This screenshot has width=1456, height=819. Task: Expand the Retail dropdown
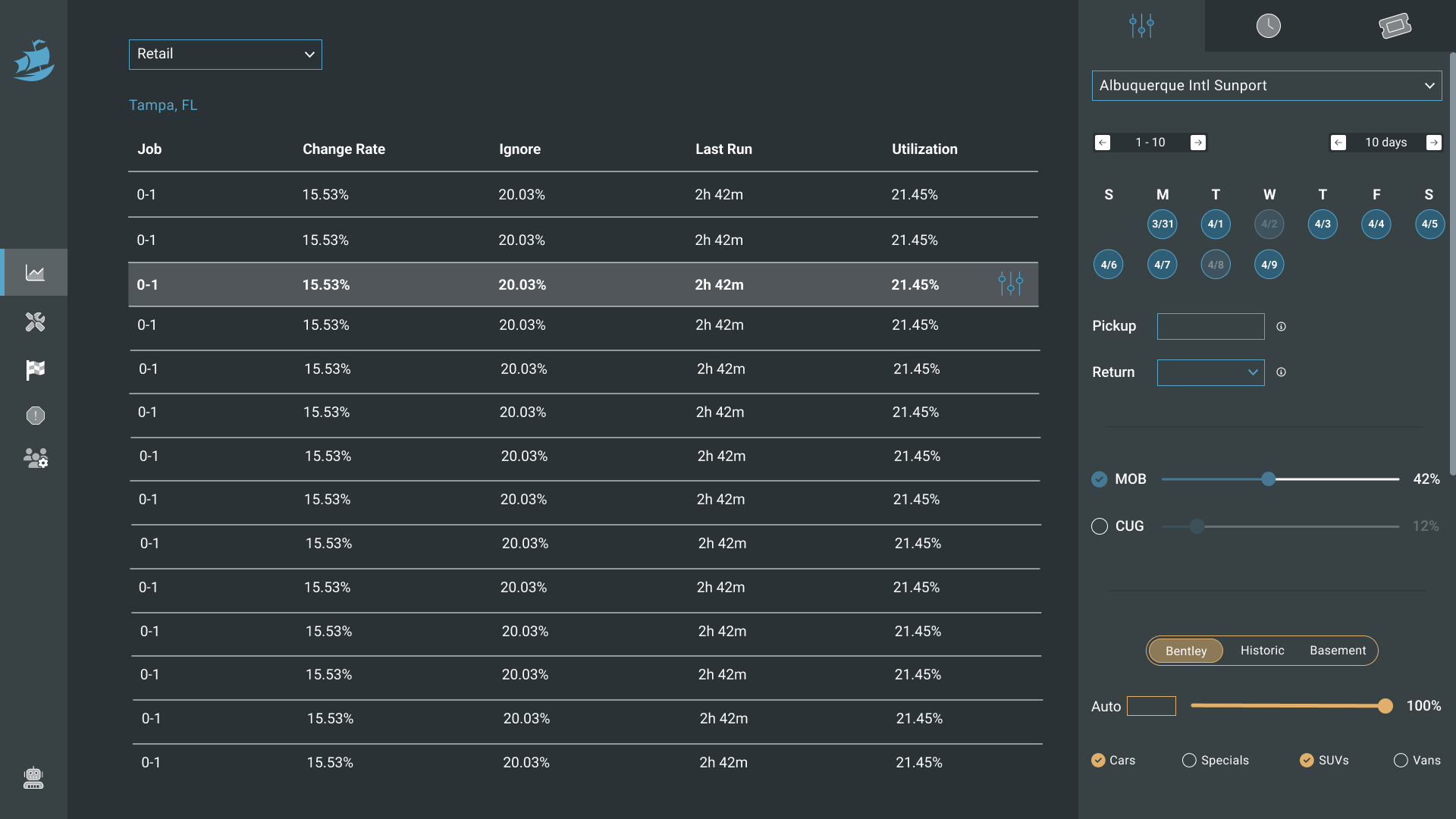[x=225, y=55]
